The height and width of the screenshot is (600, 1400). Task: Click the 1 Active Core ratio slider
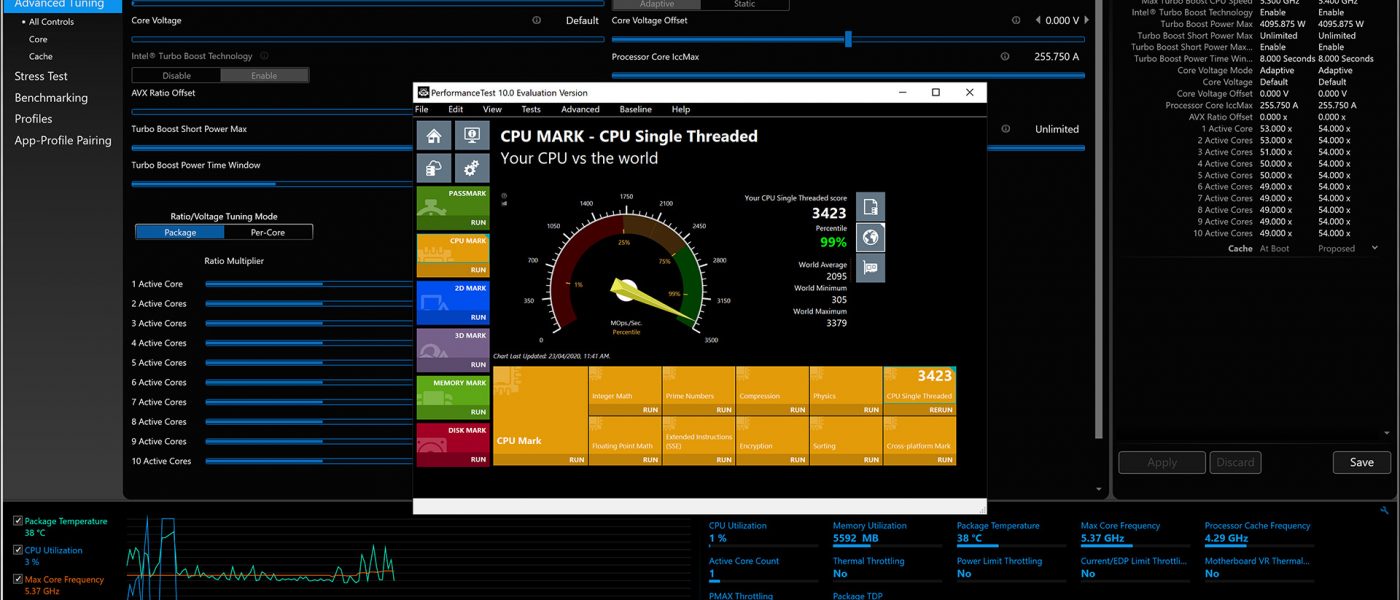click(309, 284)
